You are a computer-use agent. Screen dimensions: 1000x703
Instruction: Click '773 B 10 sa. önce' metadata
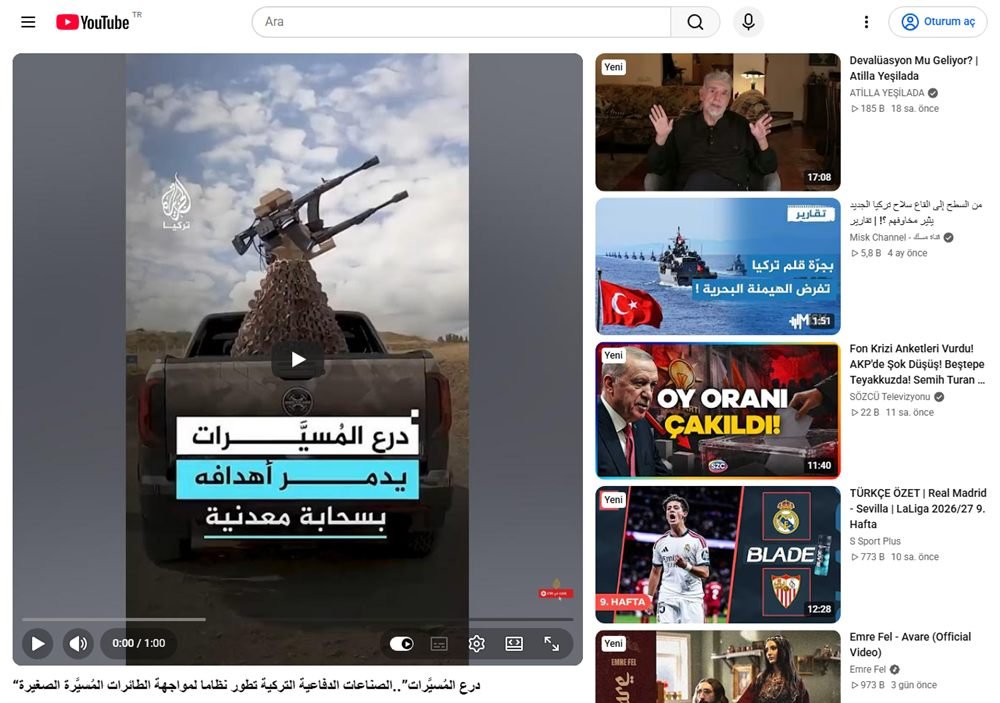895,557
